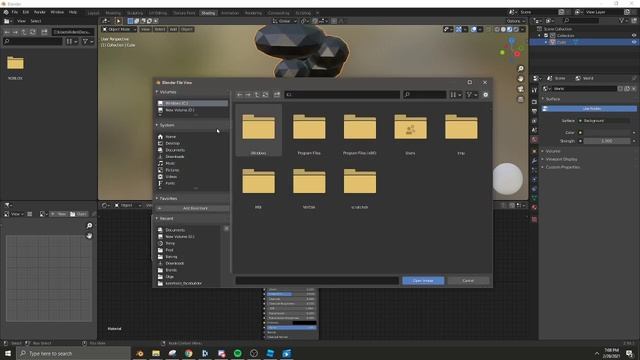This screenshot has width=640, height=360.
Task: Click the world Color field
Action: 607,133
